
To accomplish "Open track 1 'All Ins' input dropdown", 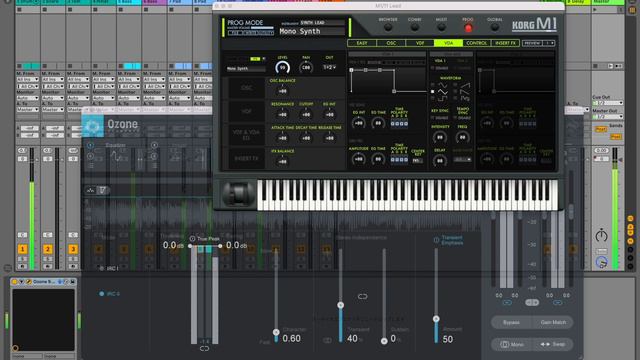I will (28, 80).
